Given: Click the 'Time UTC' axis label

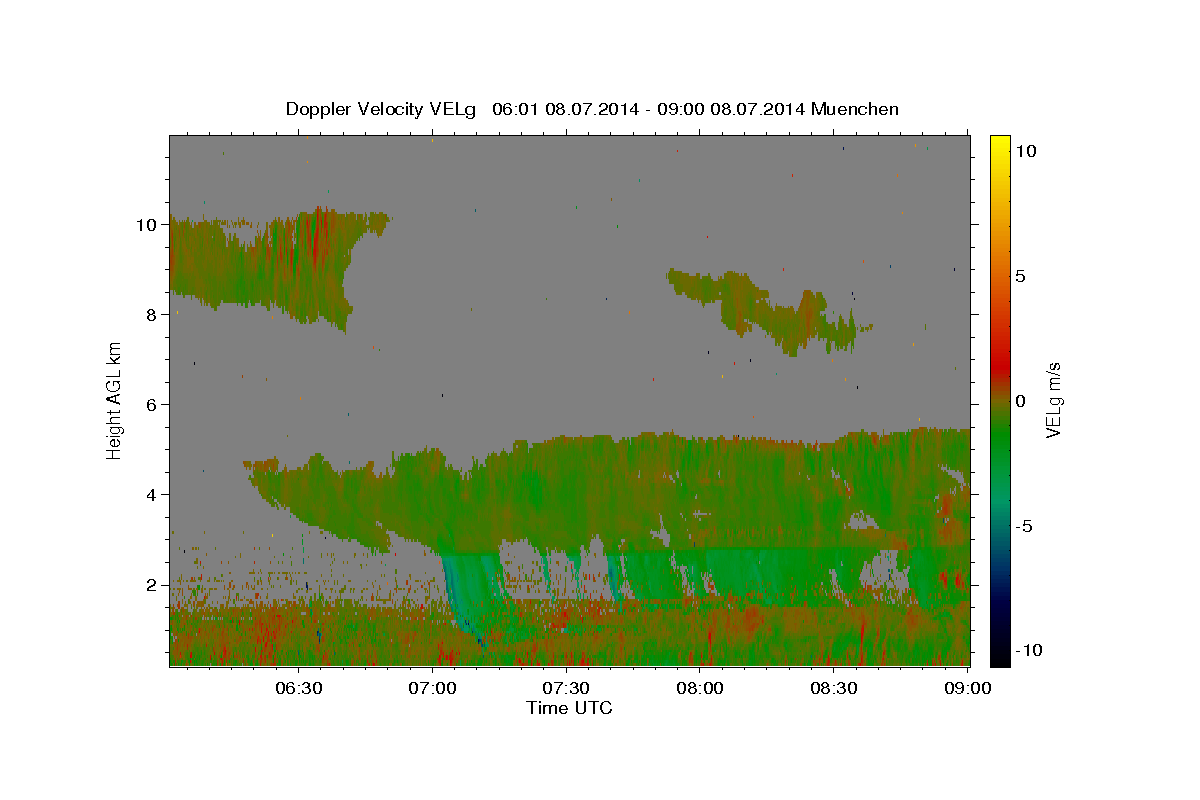Looking at the screenshot, I should pyautogui.click(x=569, y=708).
